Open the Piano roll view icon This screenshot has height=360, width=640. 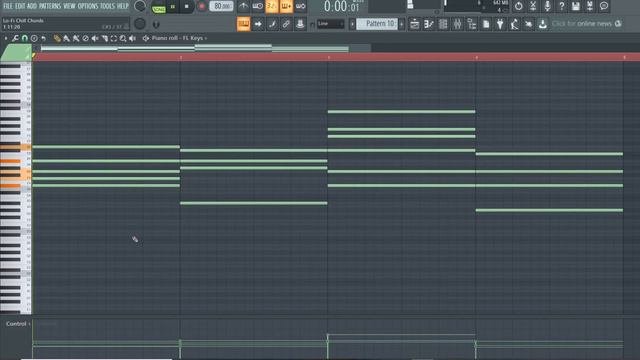429,24
